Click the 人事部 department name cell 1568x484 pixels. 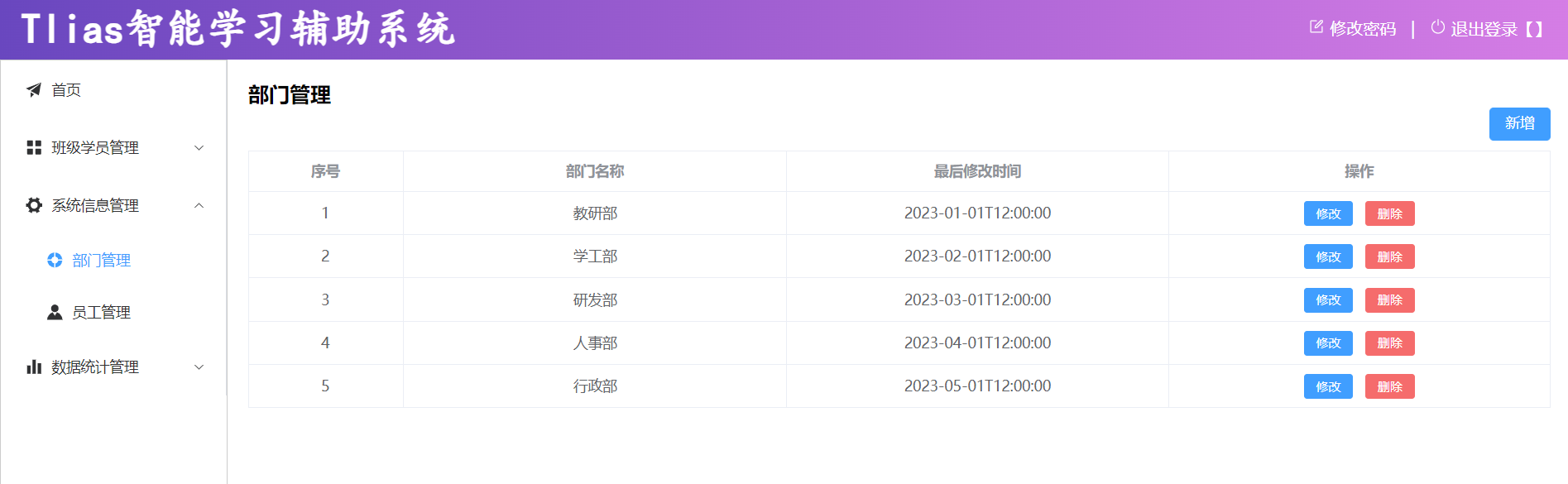pos(595,343)
